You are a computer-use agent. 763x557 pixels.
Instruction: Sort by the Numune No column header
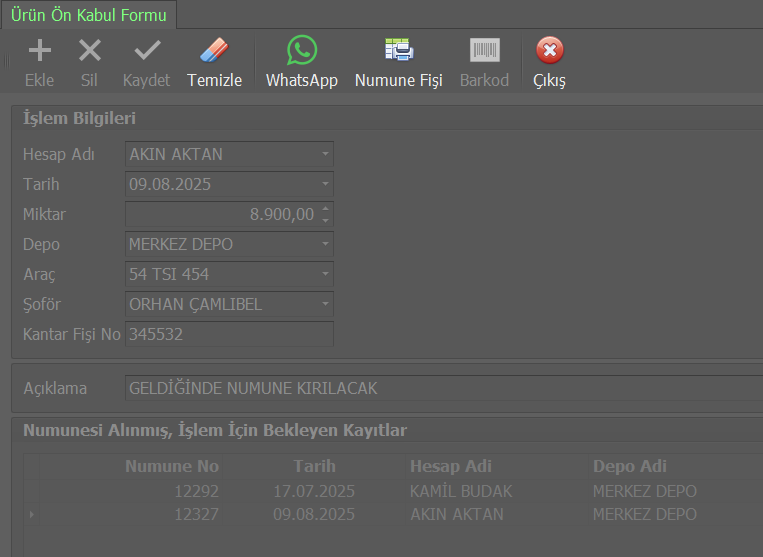171,466
